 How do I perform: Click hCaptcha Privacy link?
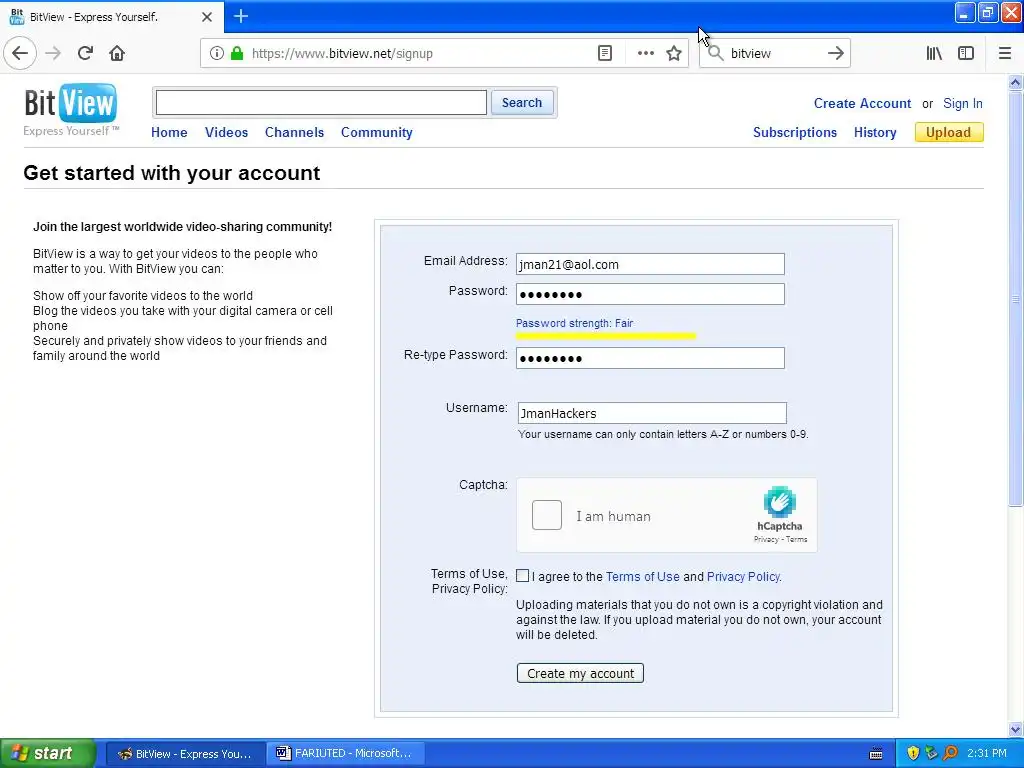pos(765,539)
